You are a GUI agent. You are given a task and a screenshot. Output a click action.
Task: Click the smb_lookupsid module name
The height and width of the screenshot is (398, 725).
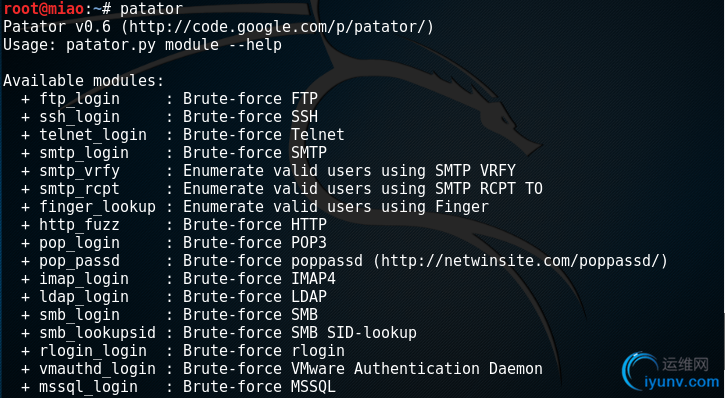point(98,333)
